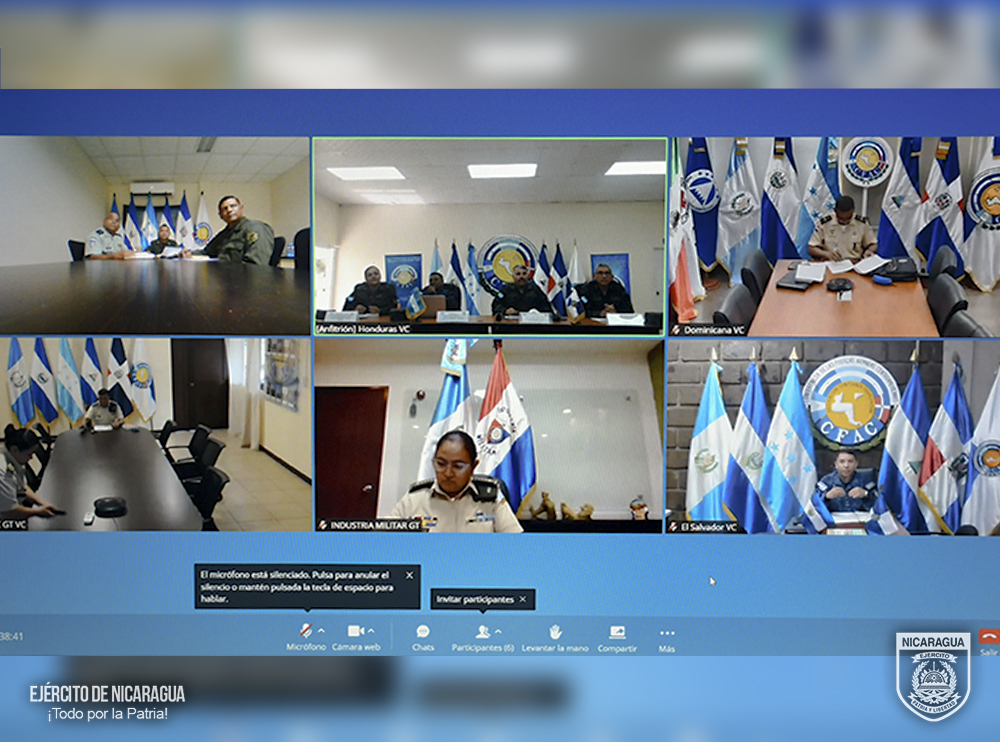This screenshot has width=1000, height=742.
Task: Dismiss the Invitar participantes notification
Action: [x=522, y=598]
